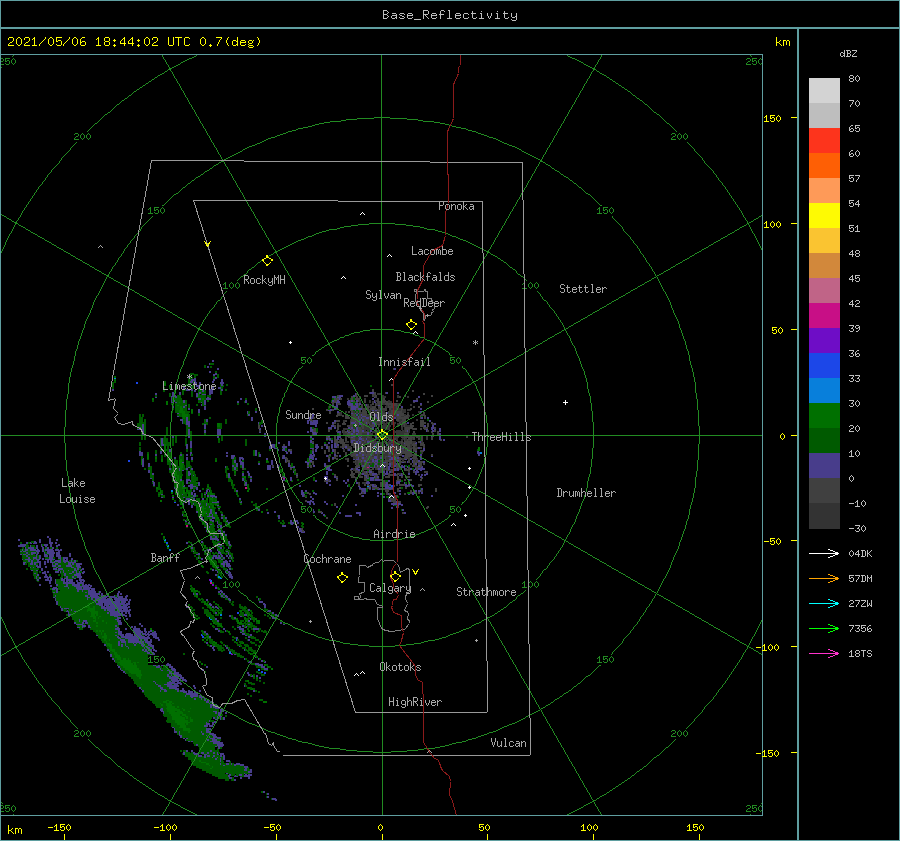This screenshot has height=841, width=900.
Task: Click the 2021/05/06 18:44:02 UTC timestamp
Action: [x=99, y=42]
